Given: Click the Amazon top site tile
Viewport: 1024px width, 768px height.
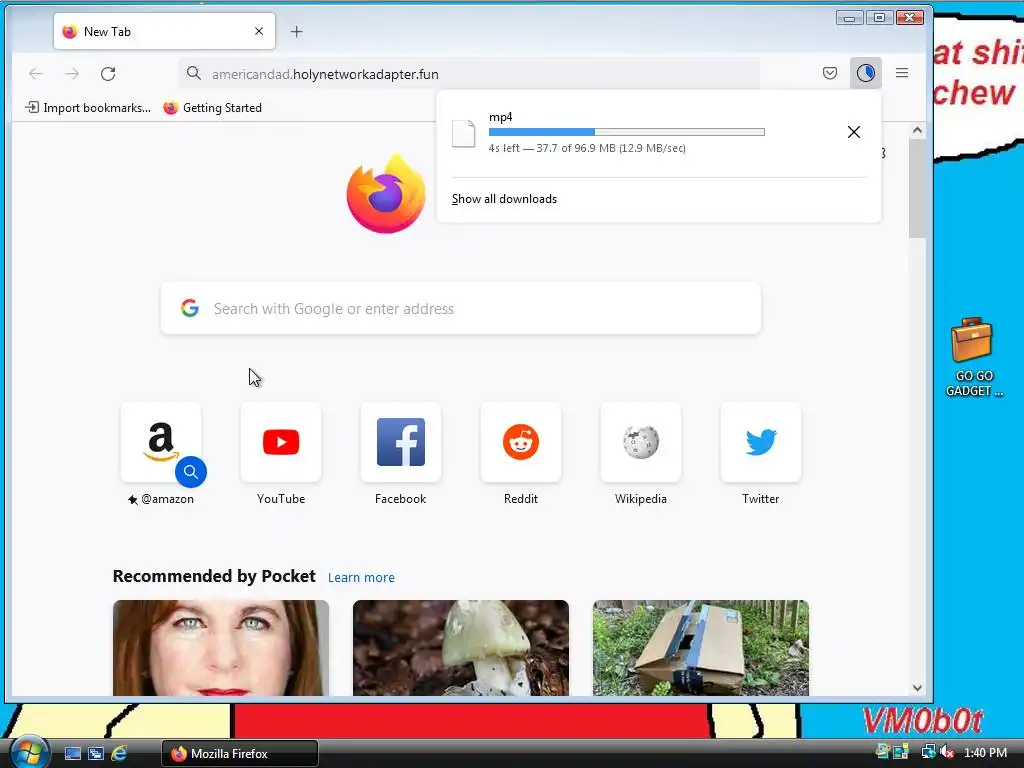Looking at the screenshot, I should tap(161, 442).
